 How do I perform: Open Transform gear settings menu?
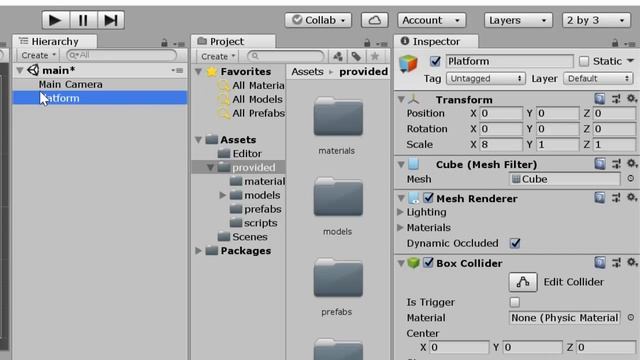(x=631, y=99)
